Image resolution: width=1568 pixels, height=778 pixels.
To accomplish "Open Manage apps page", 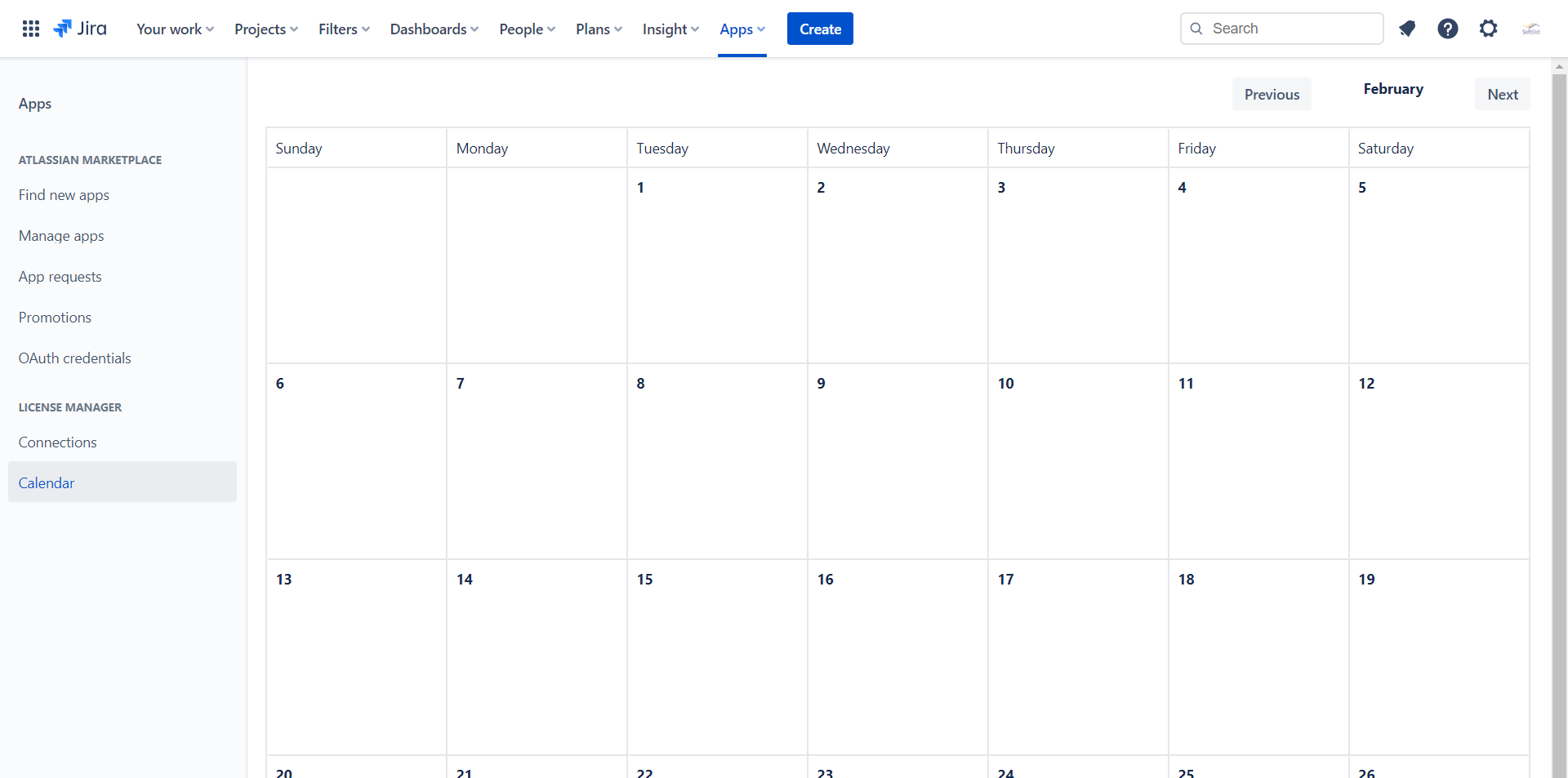I will coord(60,235).
